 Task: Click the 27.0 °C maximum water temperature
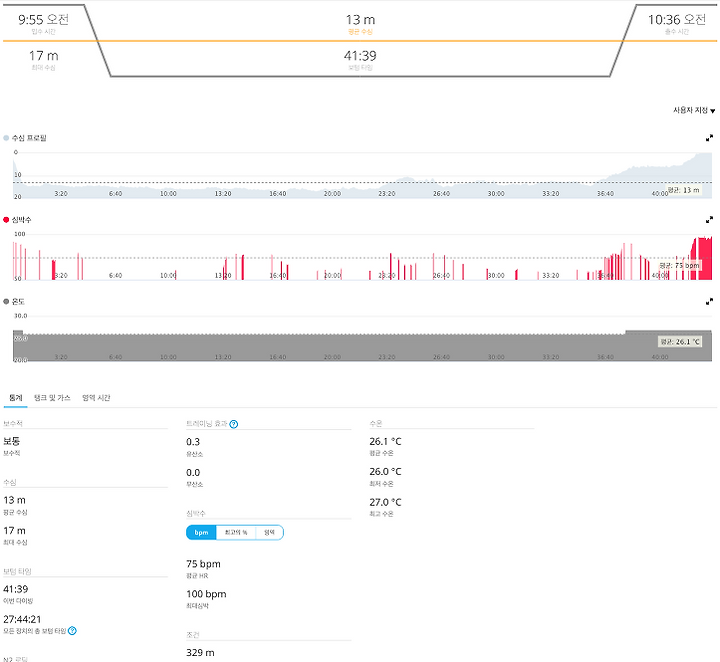click(x=385, y=502)
